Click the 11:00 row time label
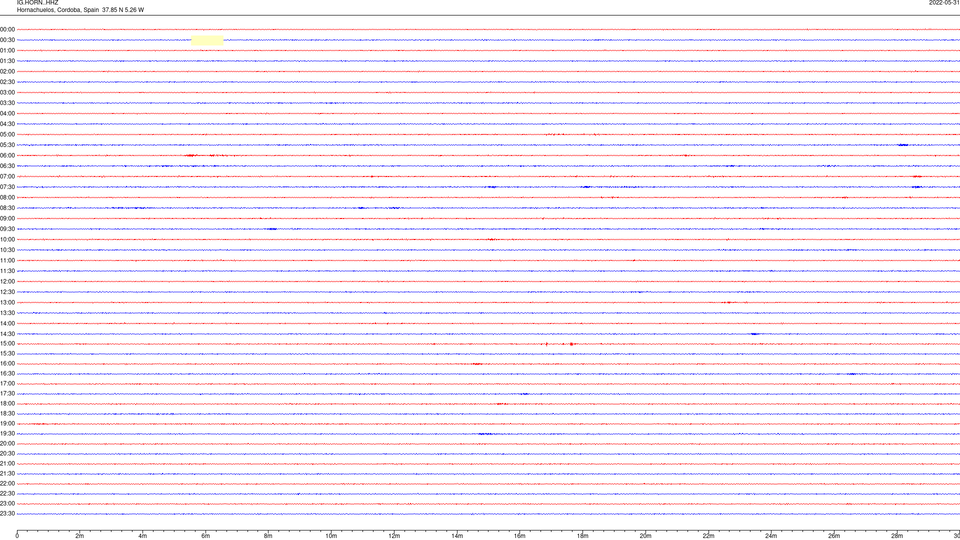 coord(7,261)
